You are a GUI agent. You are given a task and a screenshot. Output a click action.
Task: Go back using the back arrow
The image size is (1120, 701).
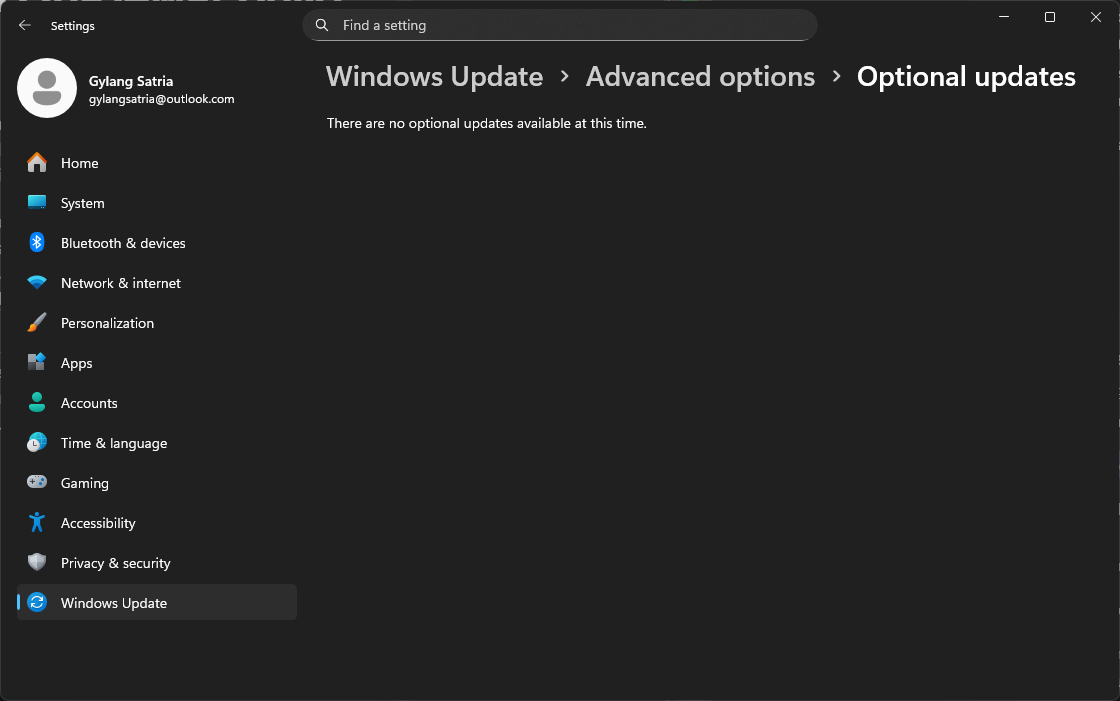coord(25,26)
